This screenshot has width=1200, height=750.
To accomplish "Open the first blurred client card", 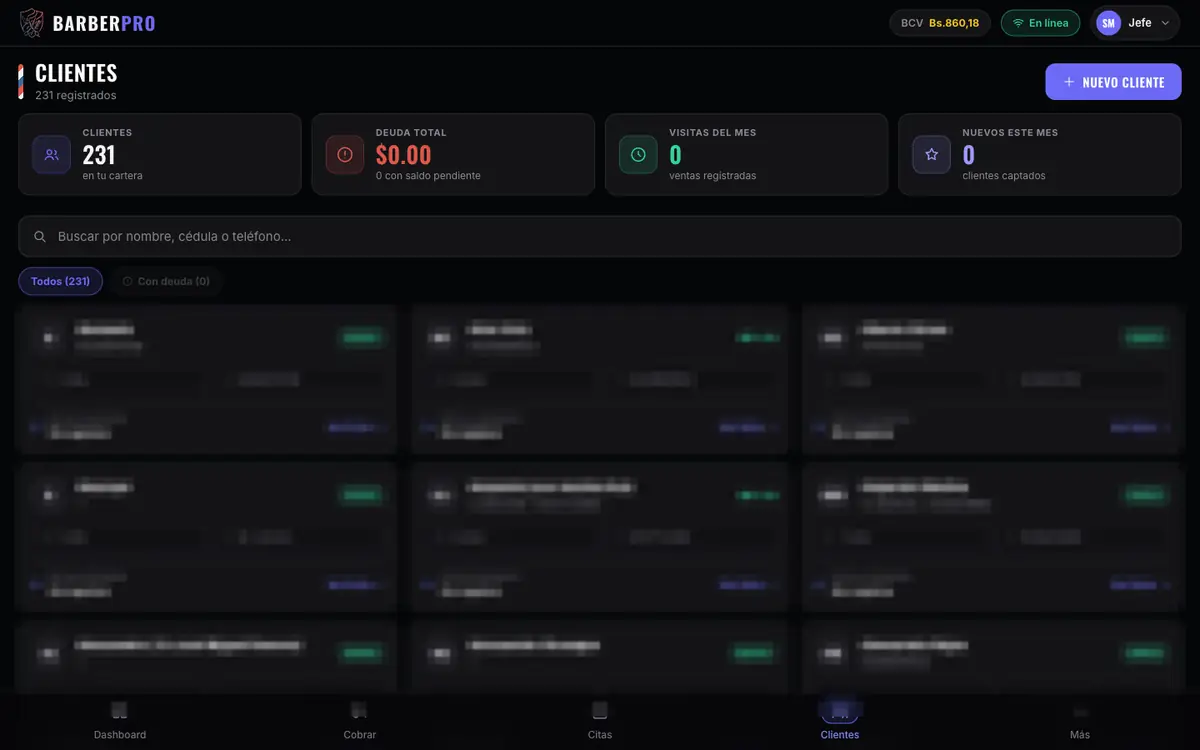I will click(206, 380).
